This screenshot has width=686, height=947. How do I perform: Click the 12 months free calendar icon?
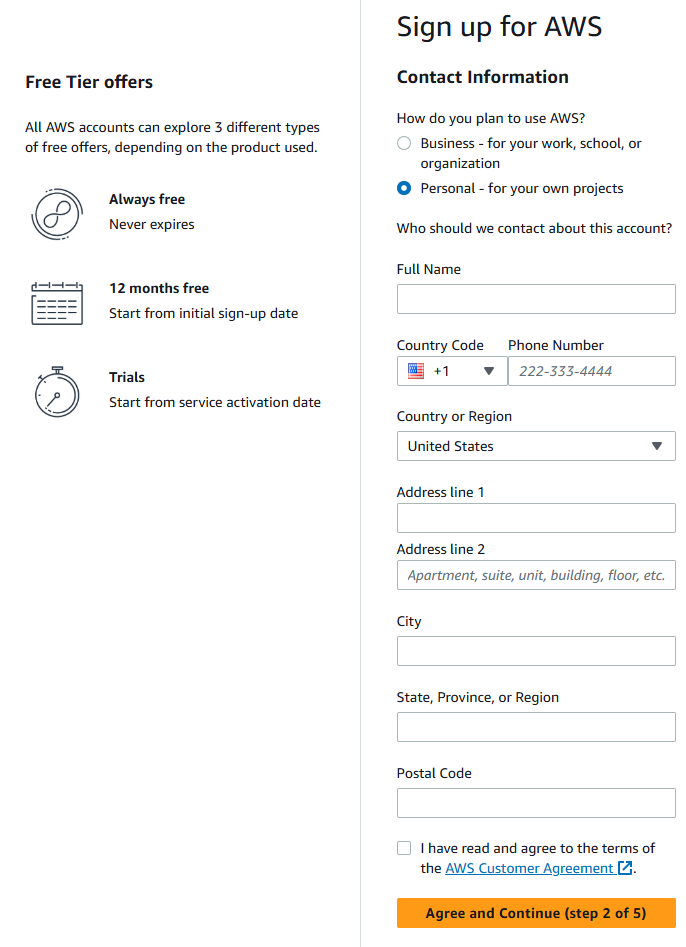tap(56, 302)
